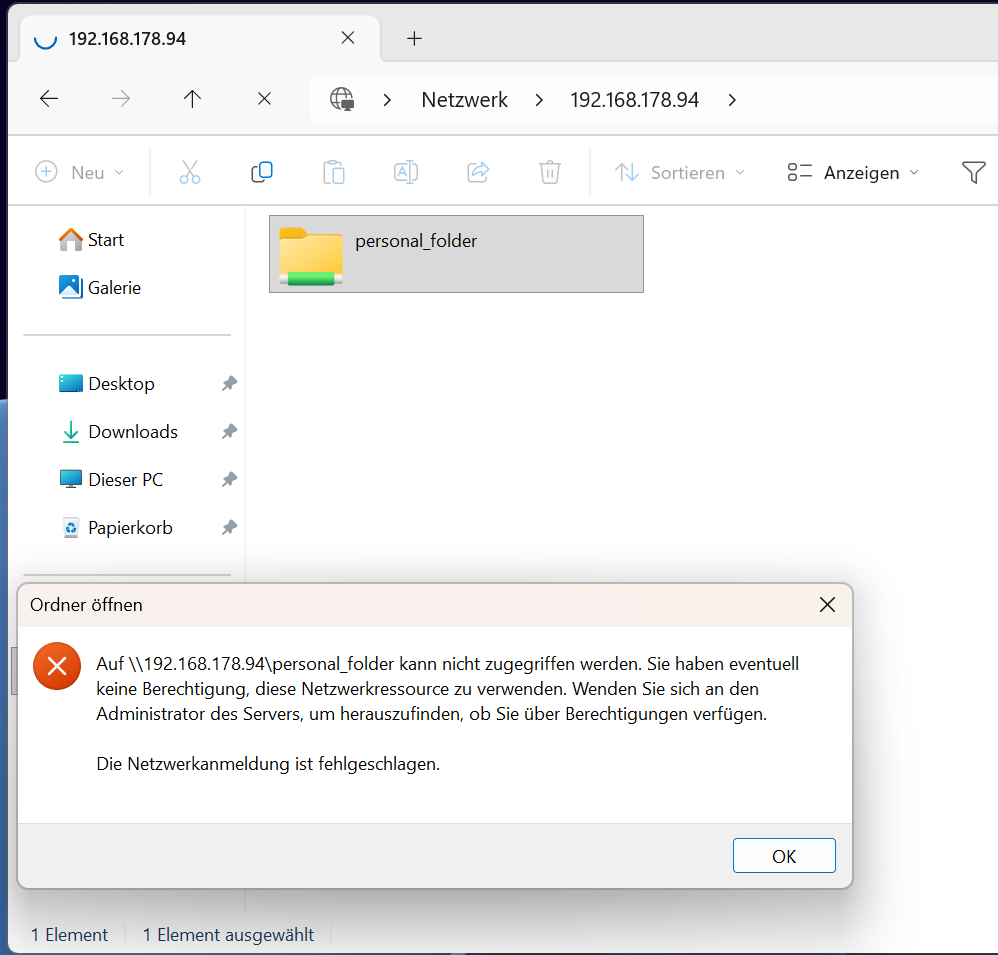Click the Copy icon in the toolbar
998x955 pixels.
click(262, 173)
